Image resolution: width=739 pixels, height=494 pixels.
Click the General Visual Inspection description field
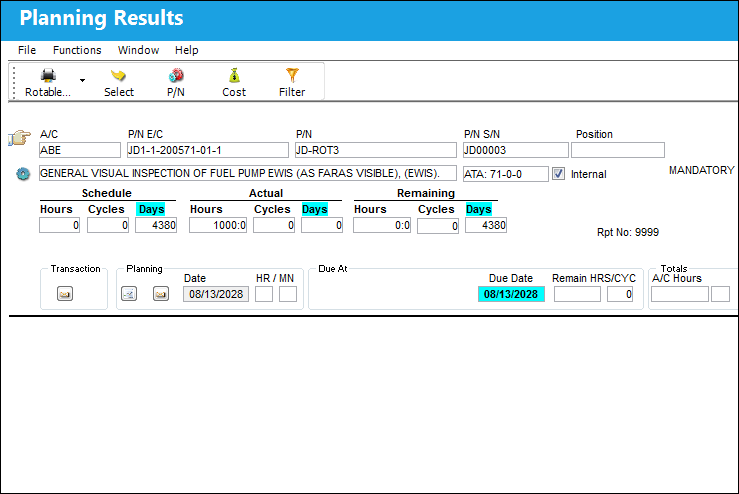click(x=248, y=173)
